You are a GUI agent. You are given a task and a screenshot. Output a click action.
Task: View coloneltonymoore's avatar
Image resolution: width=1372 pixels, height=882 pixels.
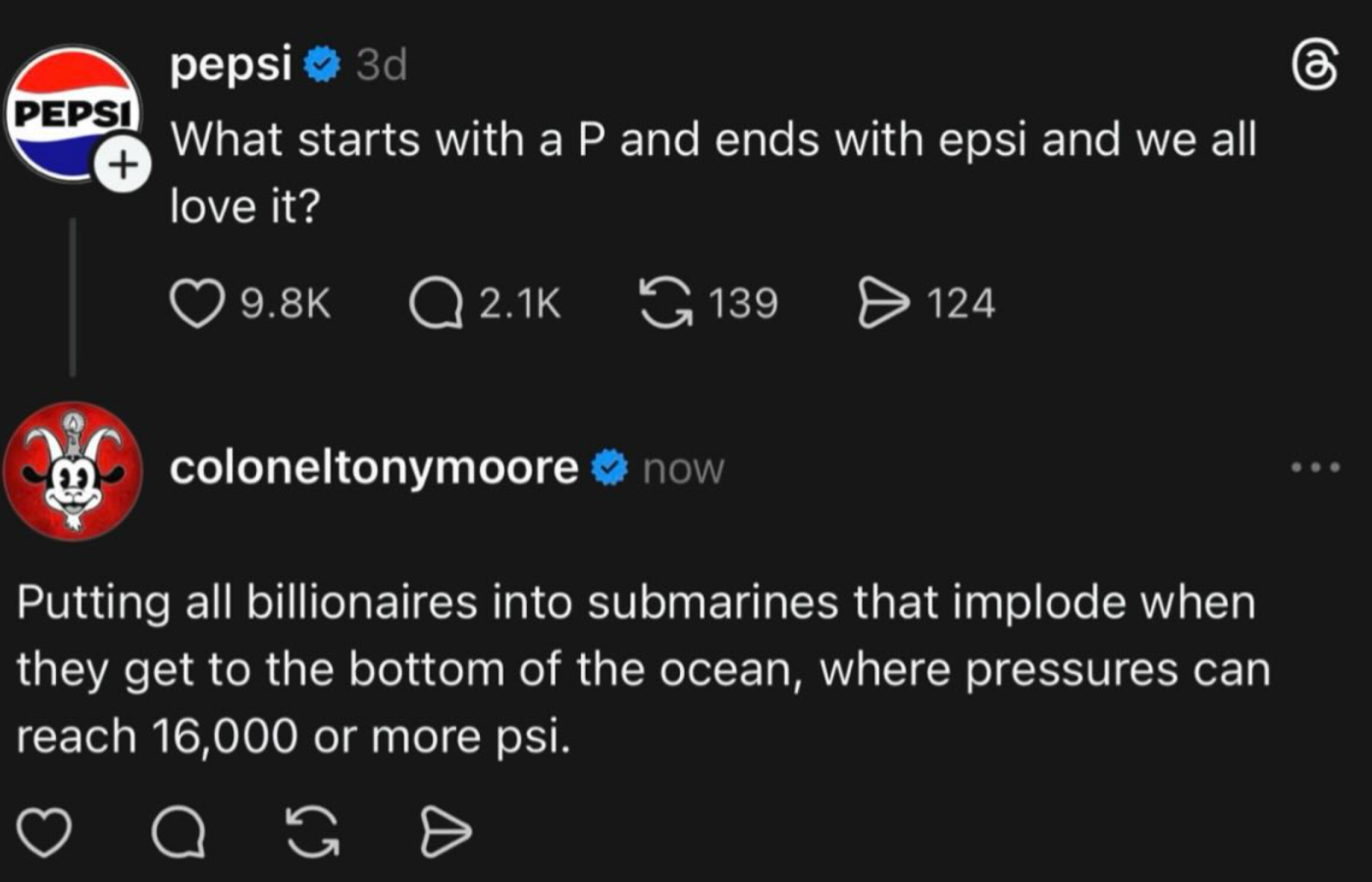click(x=73, y=470)
